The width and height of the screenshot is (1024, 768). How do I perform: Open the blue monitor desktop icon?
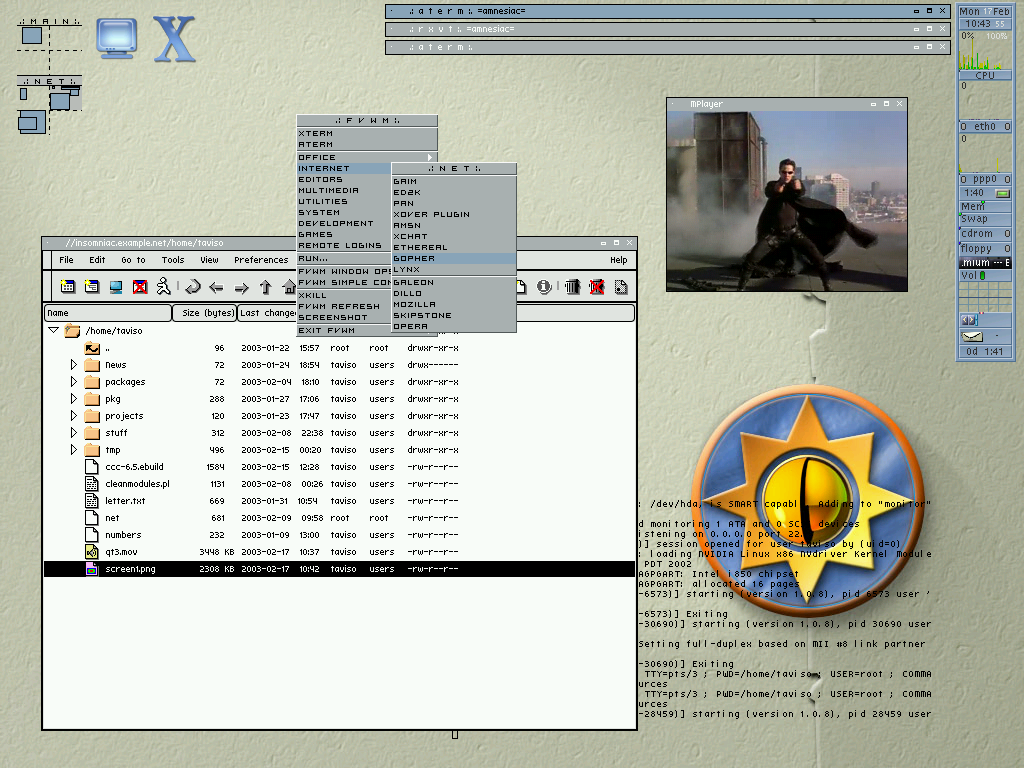(x=116, y=38)
